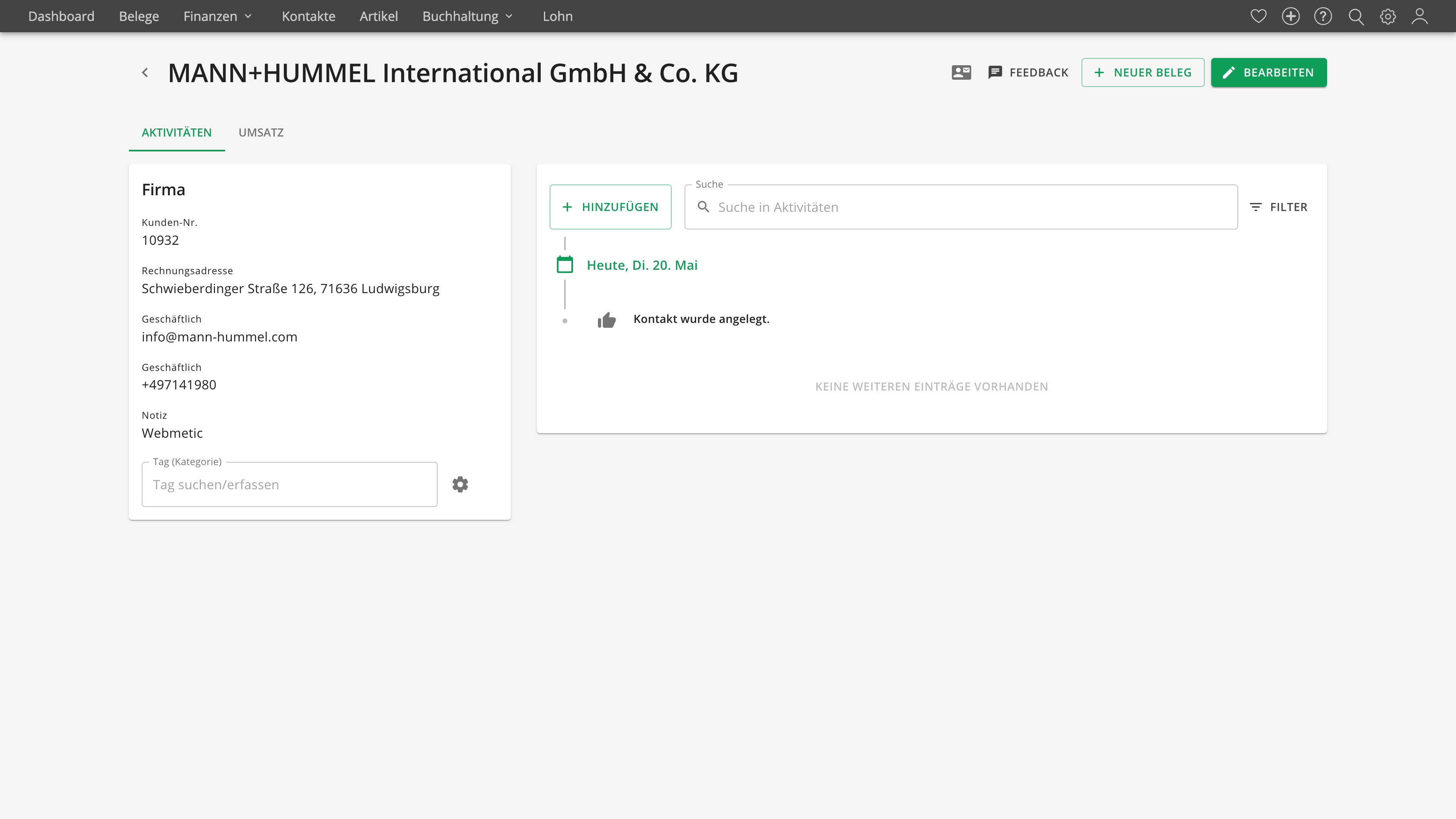Open user profile icon
The width and height of the screenshot is (1456, 819).
pos(1420,16)
